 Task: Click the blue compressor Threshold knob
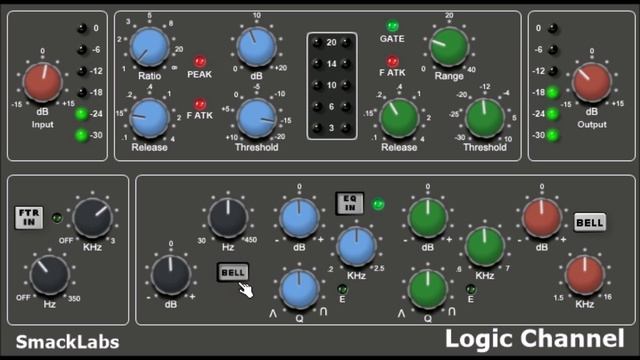(x=256, y=118)
